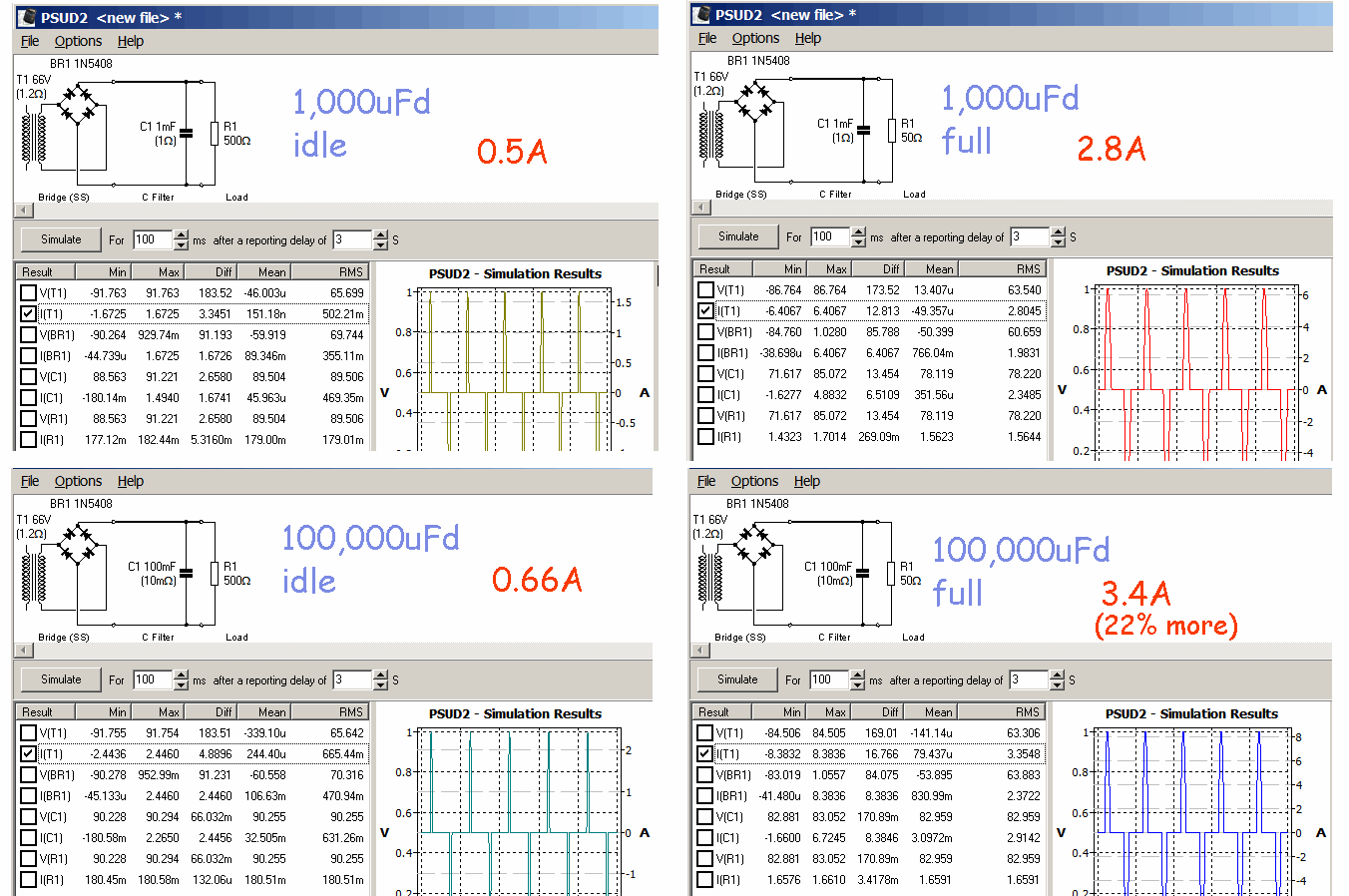This screenshot has width=1349, height=896.
Task: Click reporting delay field in top-right window
Action: coord(1030,236)
